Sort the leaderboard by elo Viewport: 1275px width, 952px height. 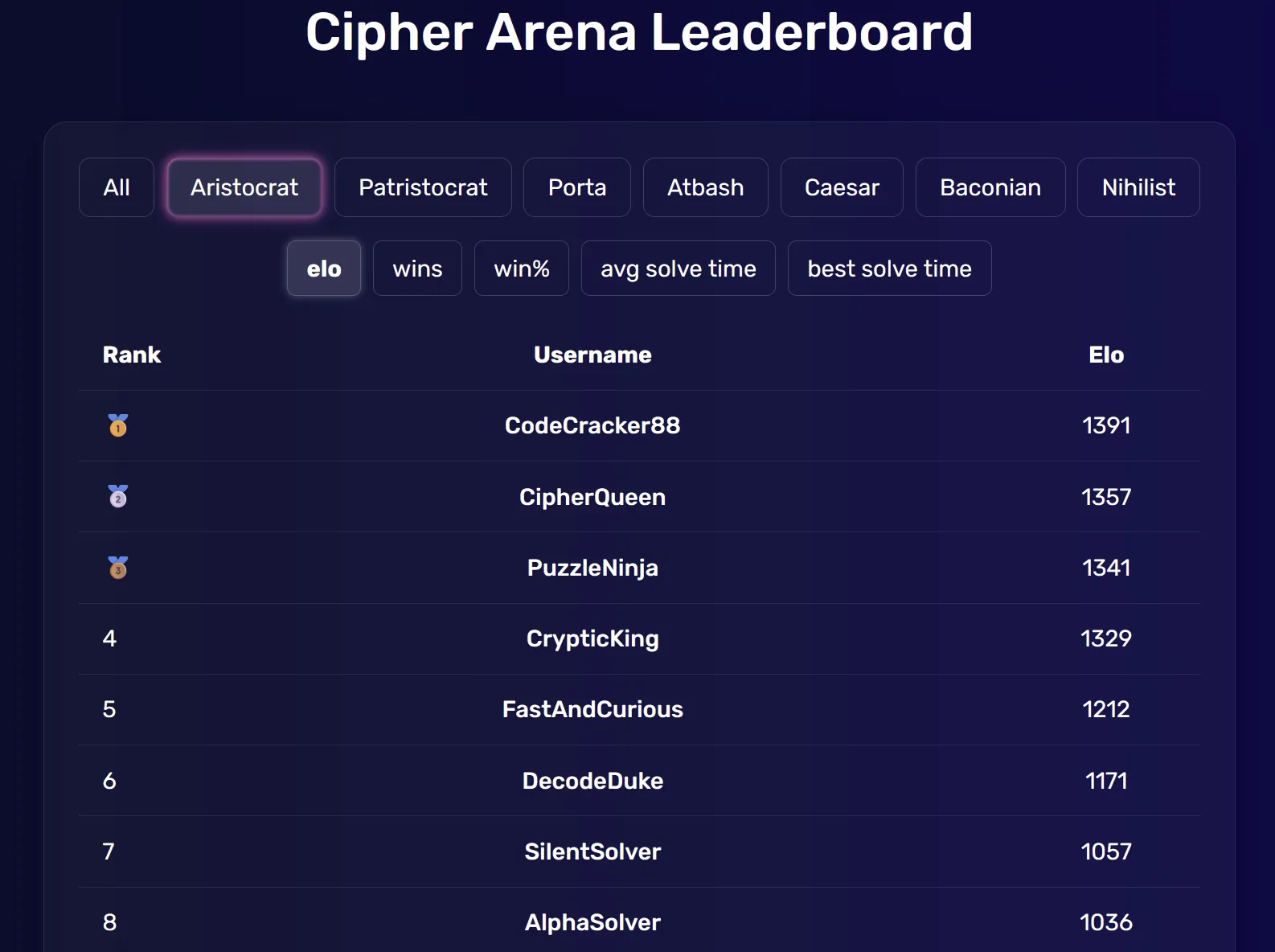323,268
